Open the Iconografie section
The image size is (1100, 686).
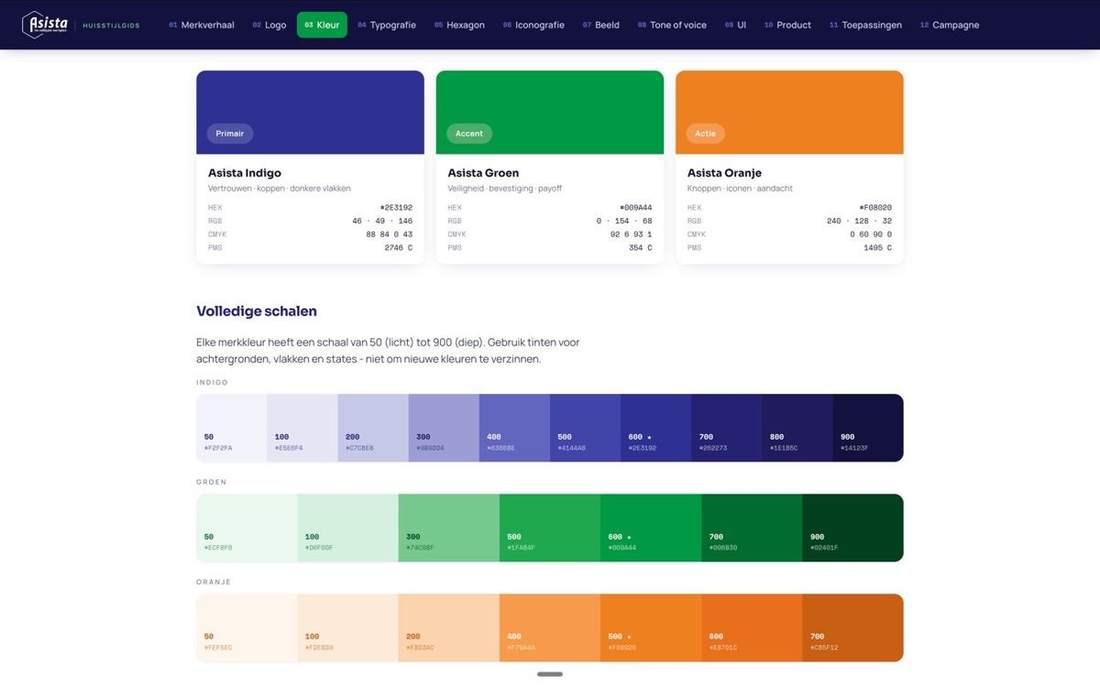click(x=534, y=25)
